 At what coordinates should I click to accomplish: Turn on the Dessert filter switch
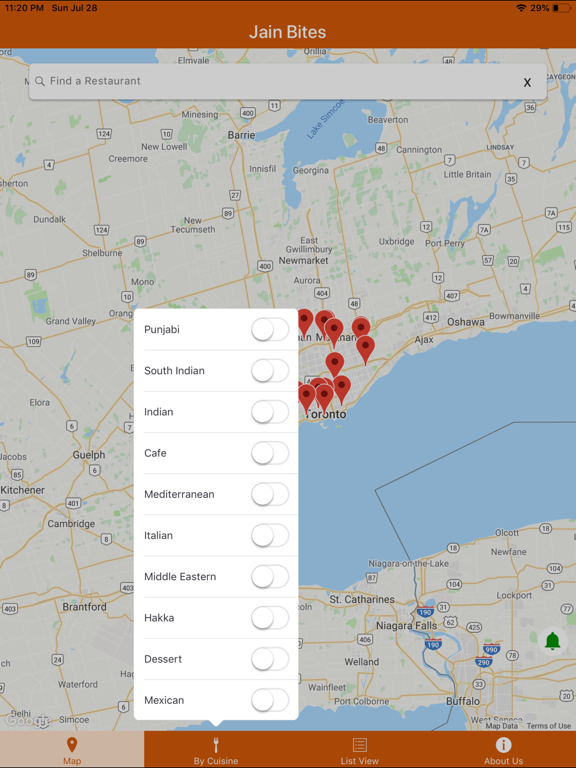tap(270, 659)
